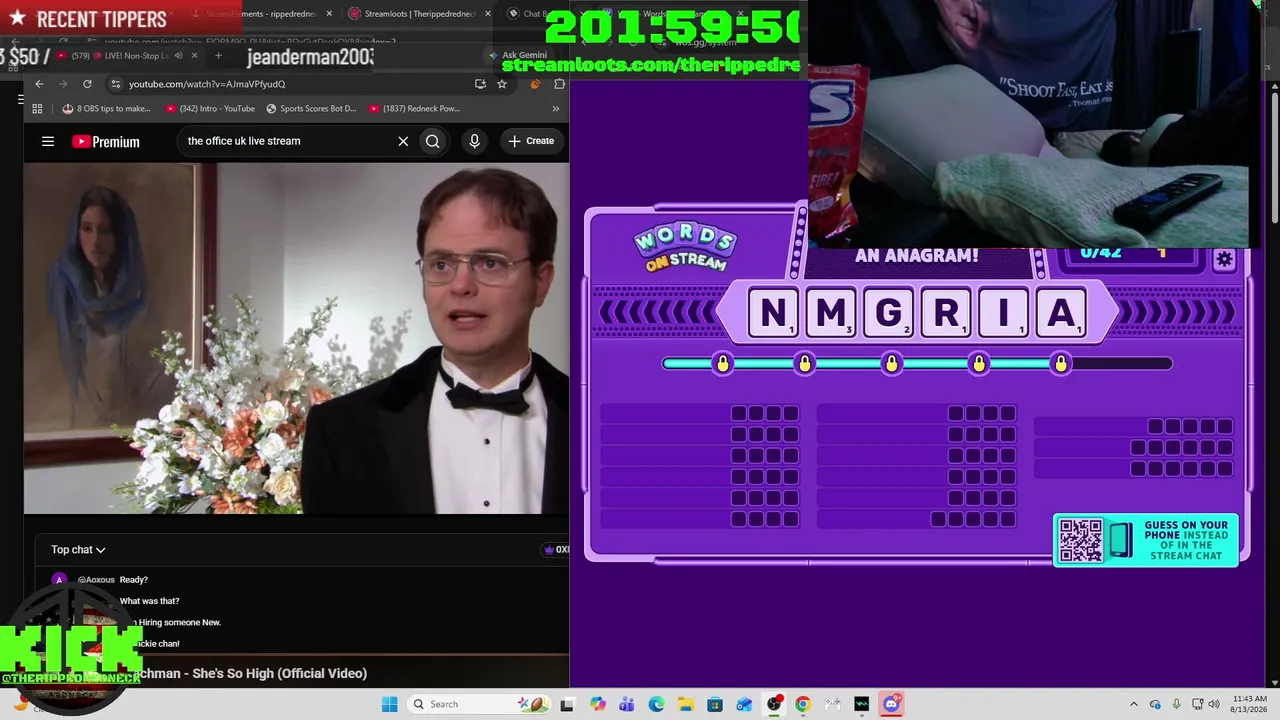Open '8 OBS tips to make...' bookmark
1280x720 pixels.
[x=106, y=109]
